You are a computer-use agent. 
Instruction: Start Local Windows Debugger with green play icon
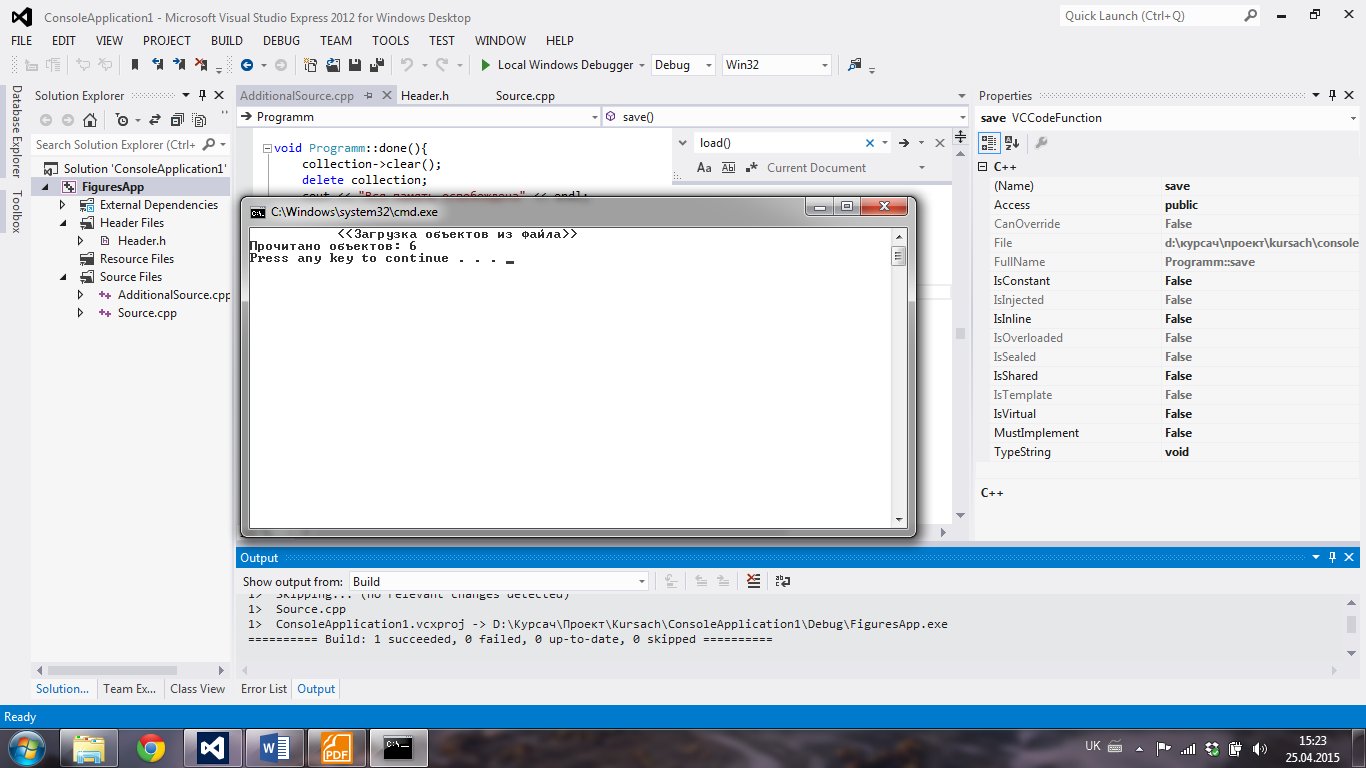tap(485, 65)
